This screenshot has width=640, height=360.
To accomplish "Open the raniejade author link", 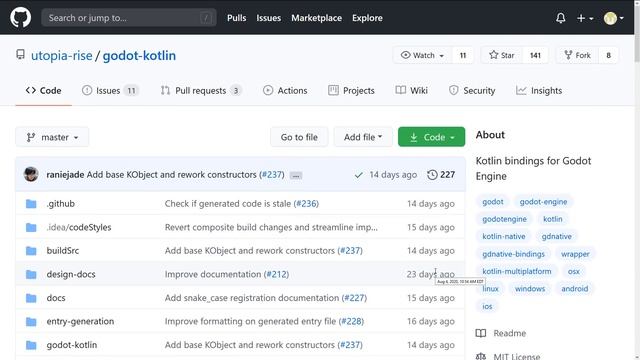I will click(x=65, y=175).
